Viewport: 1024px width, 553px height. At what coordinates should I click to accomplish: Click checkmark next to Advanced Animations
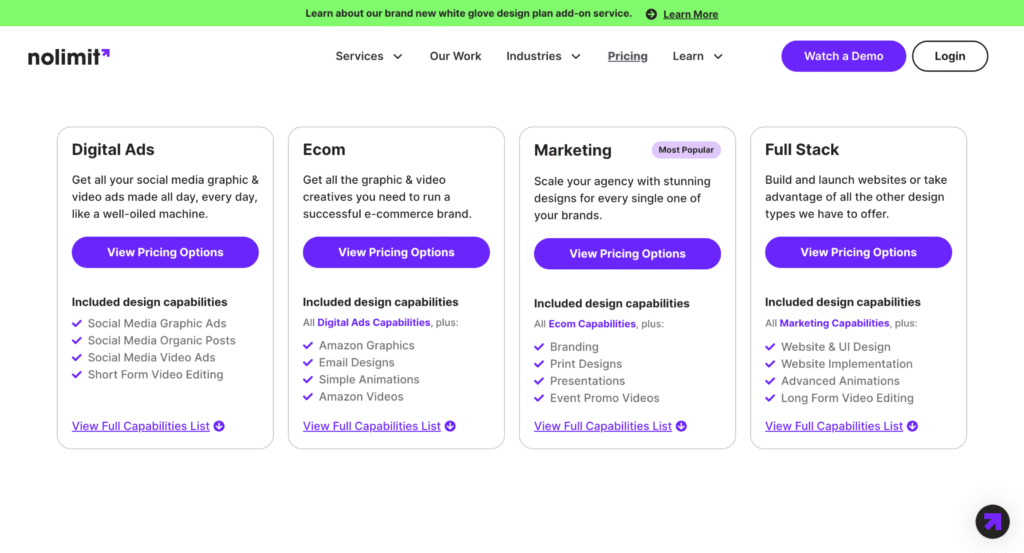coord(771,381)
